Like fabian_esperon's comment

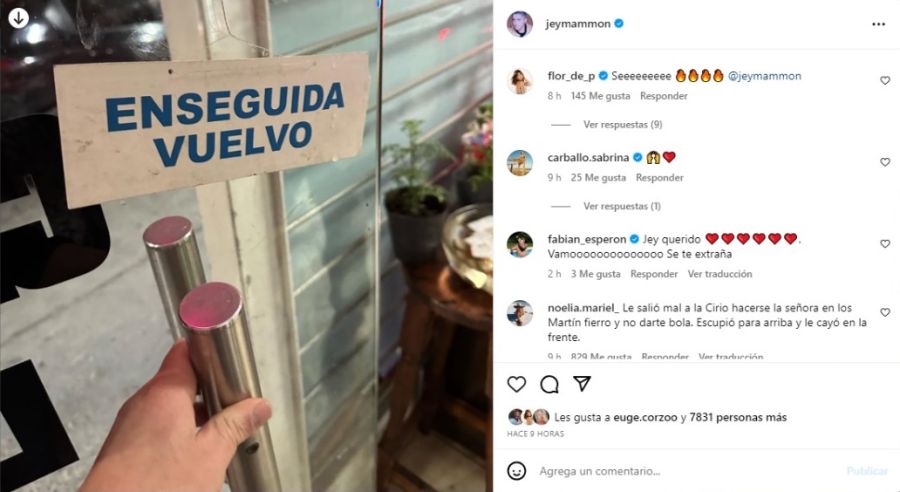[x=885, y=244]
